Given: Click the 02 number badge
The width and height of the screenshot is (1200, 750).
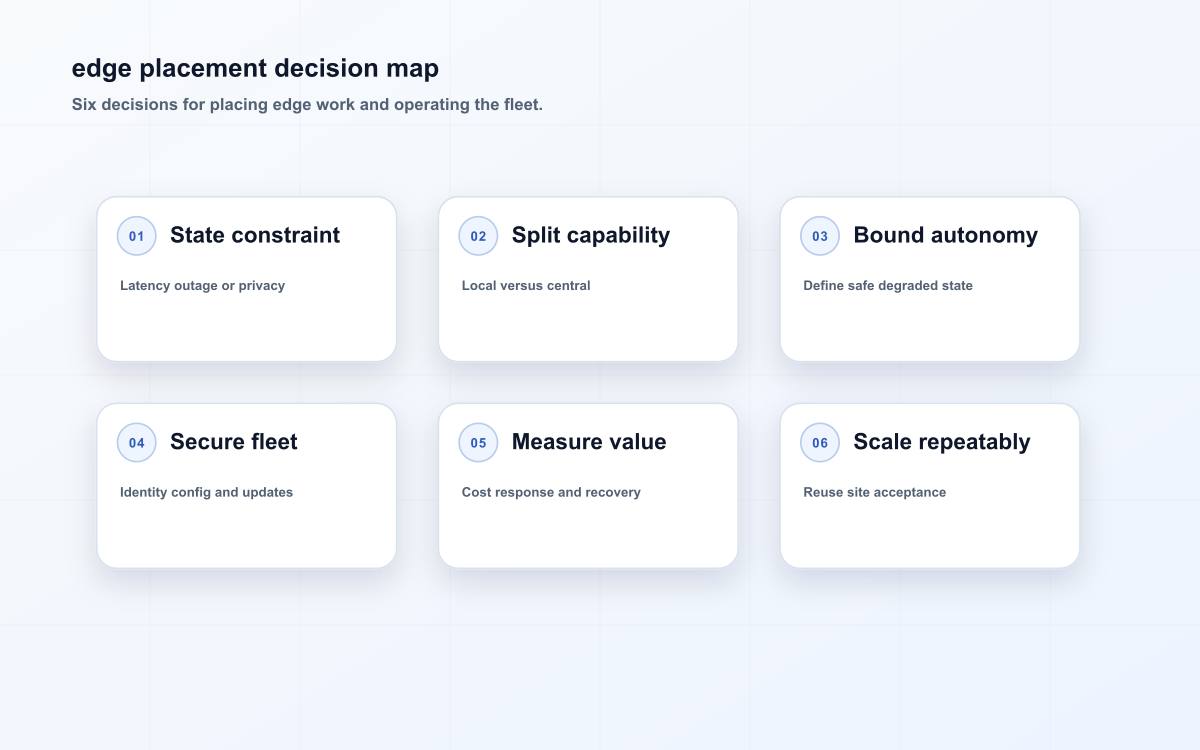Looking at the screenshot, I should pyautogui.click(x=478, y=236).
